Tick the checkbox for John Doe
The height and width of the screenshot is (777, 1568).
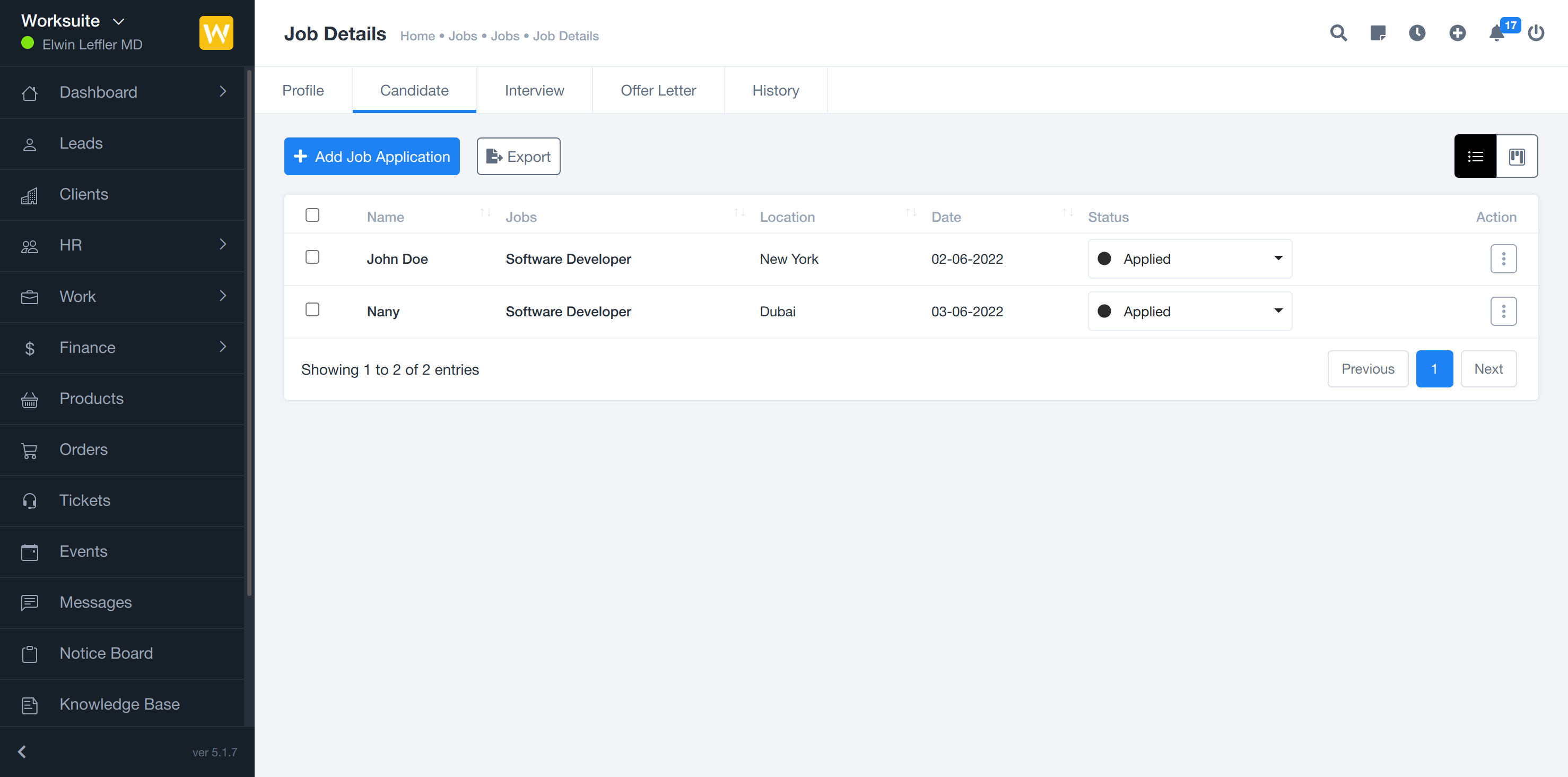coord(312,257)
